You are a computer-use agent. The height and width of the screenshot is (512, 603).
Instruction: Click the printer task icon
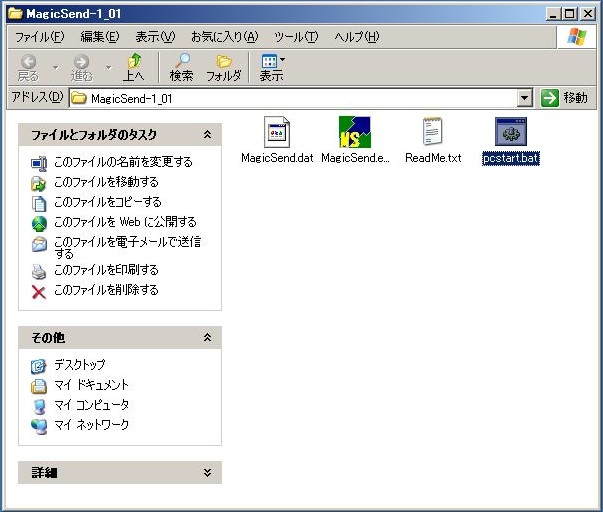pyautogui.click(x=39, y=272)
